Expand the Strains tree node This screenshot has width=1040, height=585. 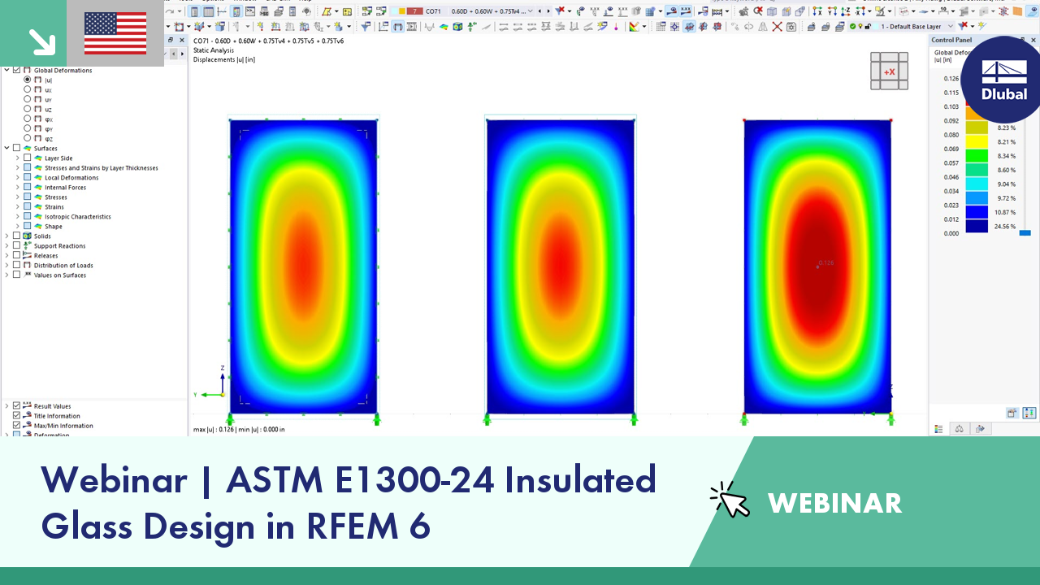tap(17, 207)
